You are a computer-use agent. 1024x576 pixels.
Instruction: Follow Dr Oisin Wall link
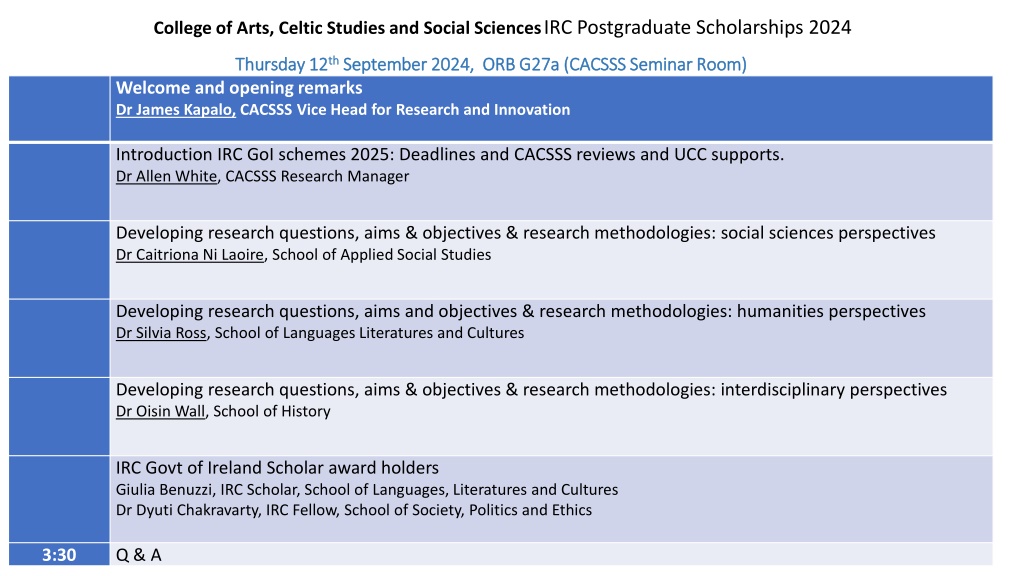(x=160, y=411)
